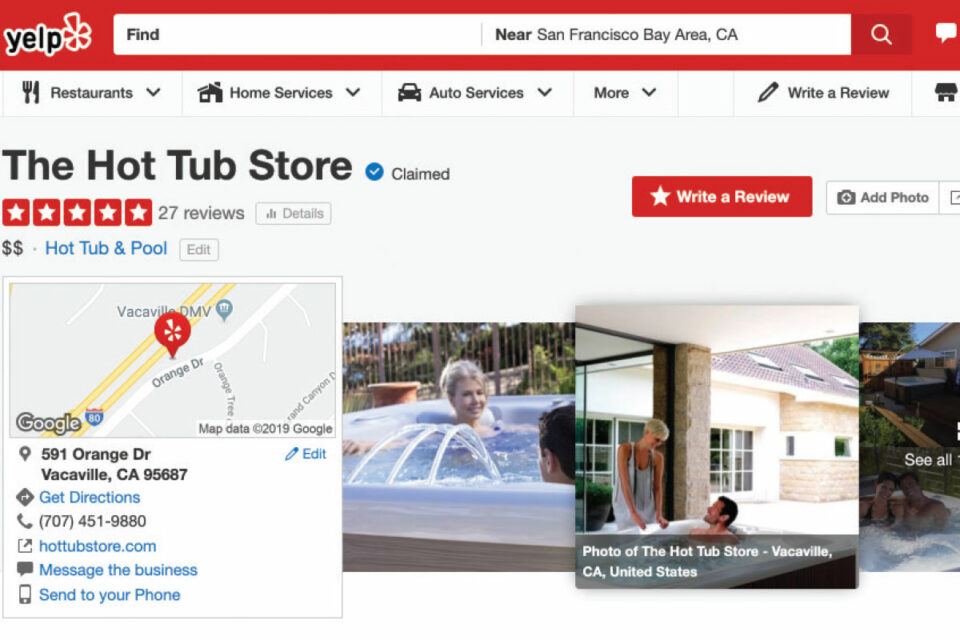
Task: Click the red Write a Review button
Action: click(x=722, y=197)
